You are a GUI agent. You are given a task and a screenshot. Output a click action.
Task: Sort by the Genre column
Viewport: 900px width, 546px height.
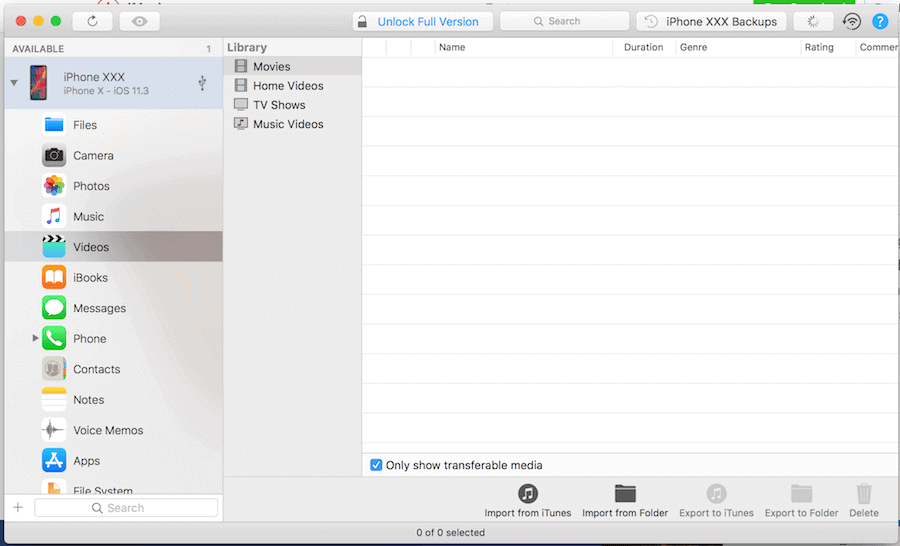(738, 47)
